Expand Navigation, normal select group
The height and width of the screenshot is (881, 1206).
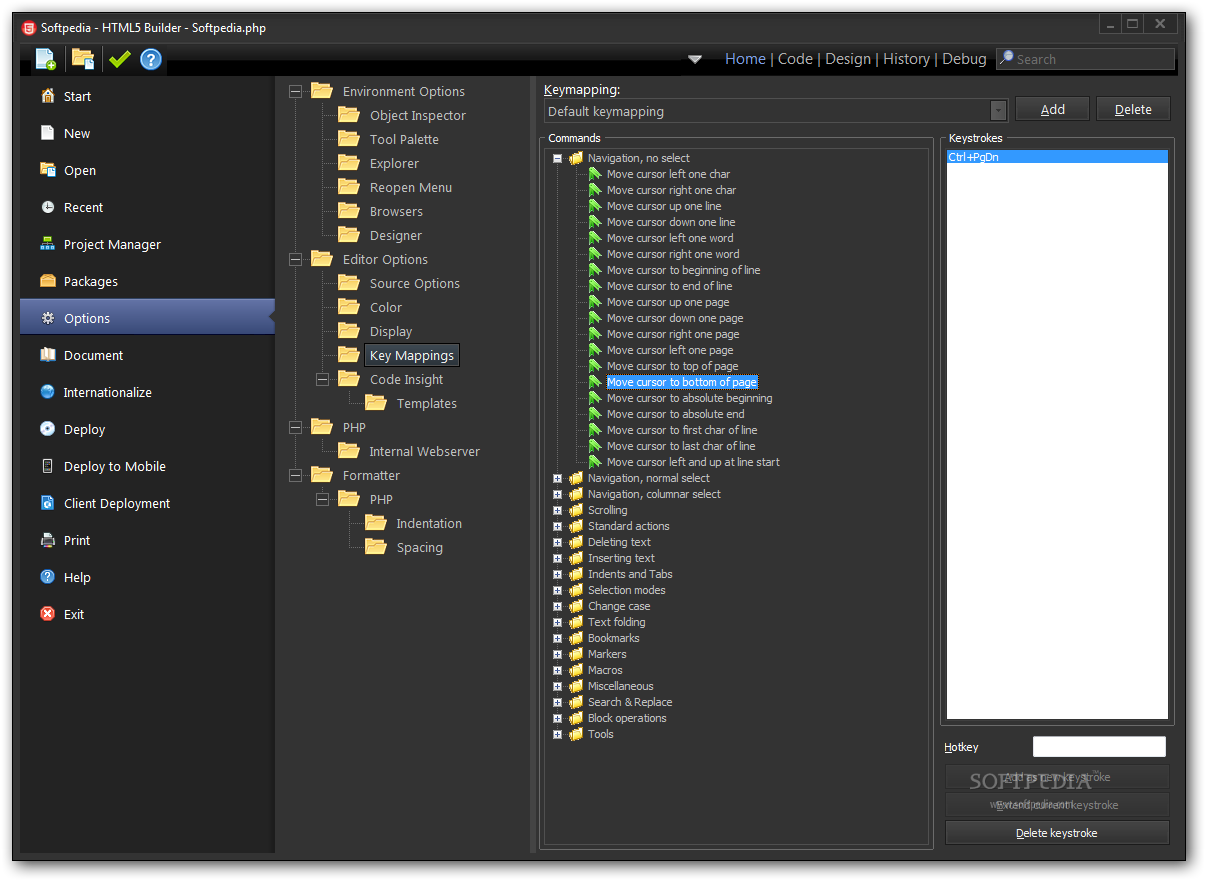558,478
